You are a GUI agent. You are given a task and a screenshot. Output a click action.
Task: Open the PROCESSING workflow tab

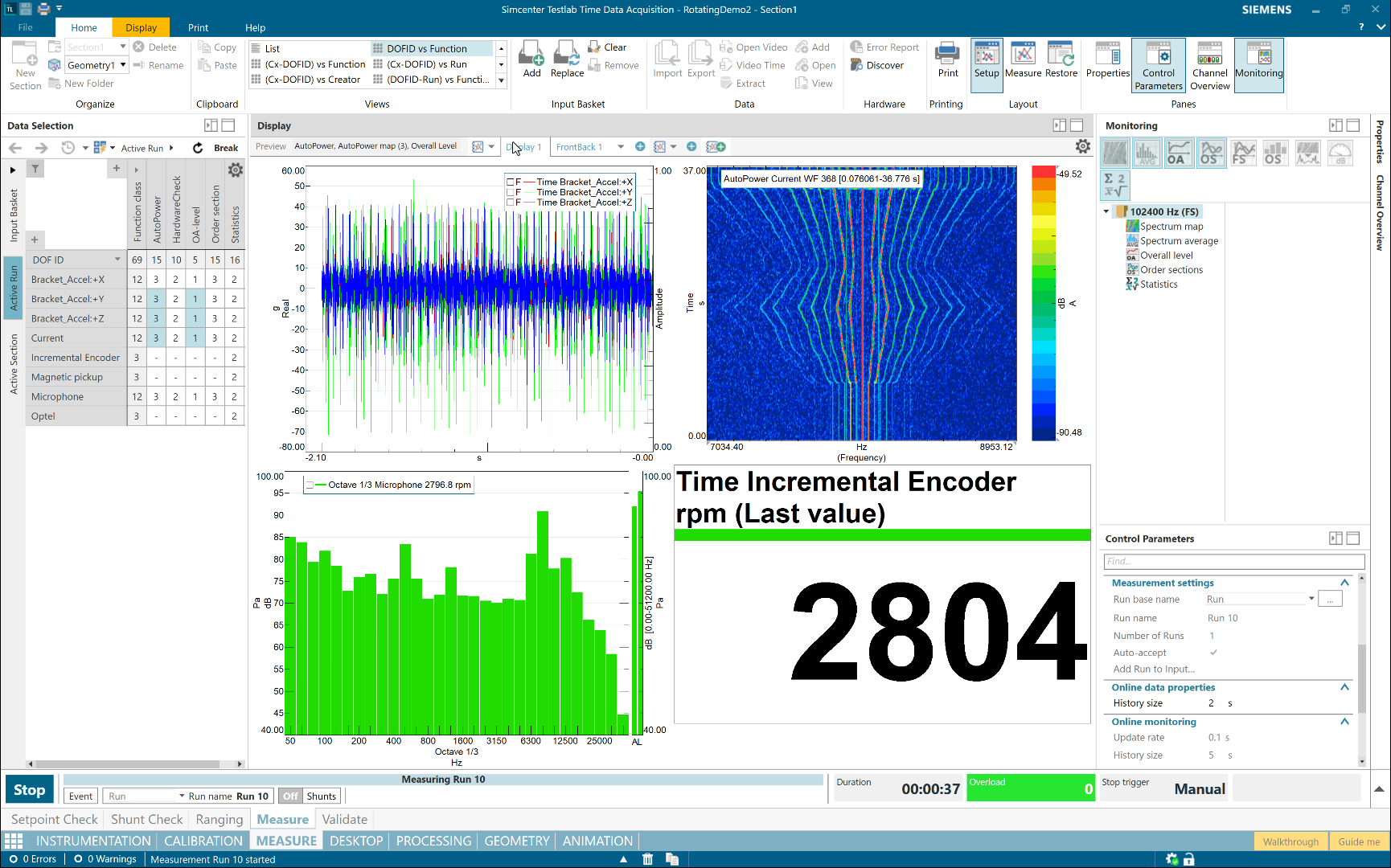(433, 841)
